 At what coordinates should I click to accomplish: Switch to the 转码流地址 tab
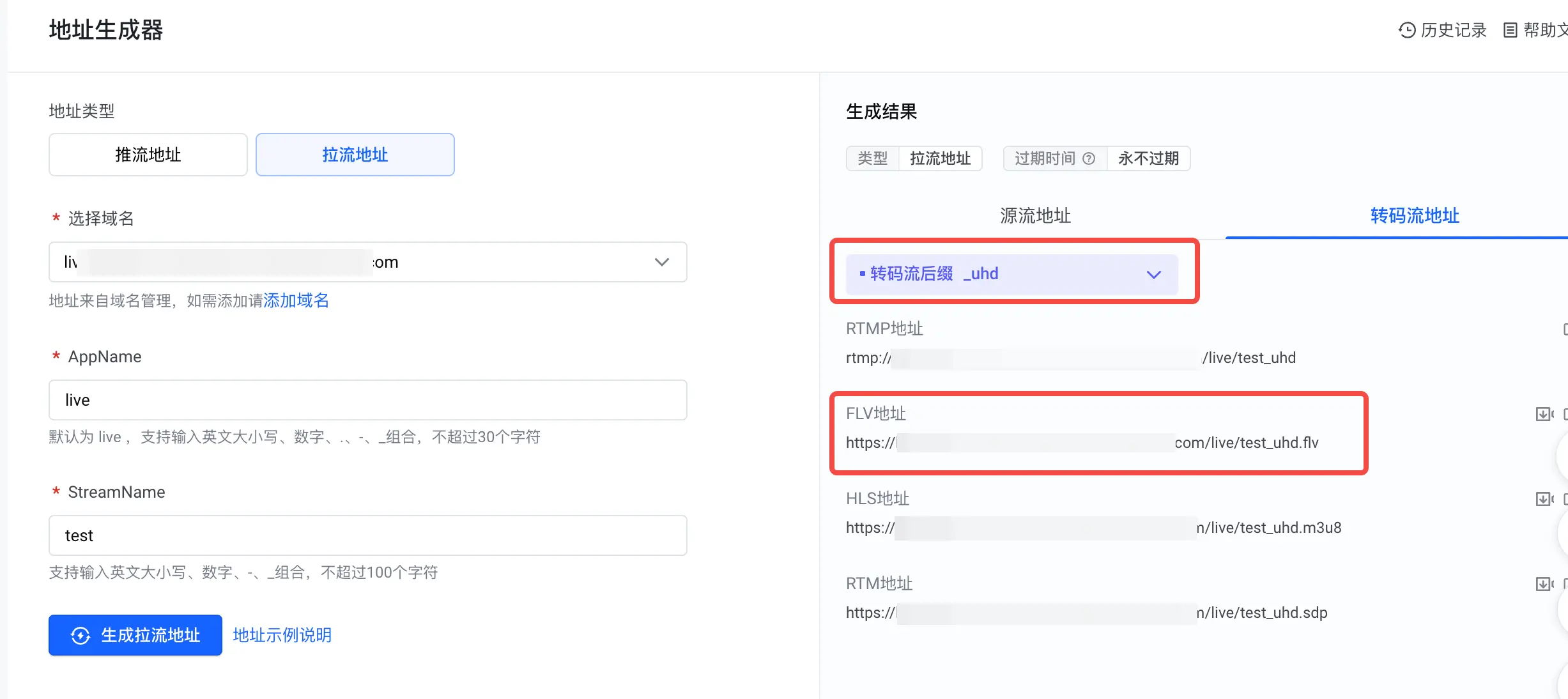1415,216
